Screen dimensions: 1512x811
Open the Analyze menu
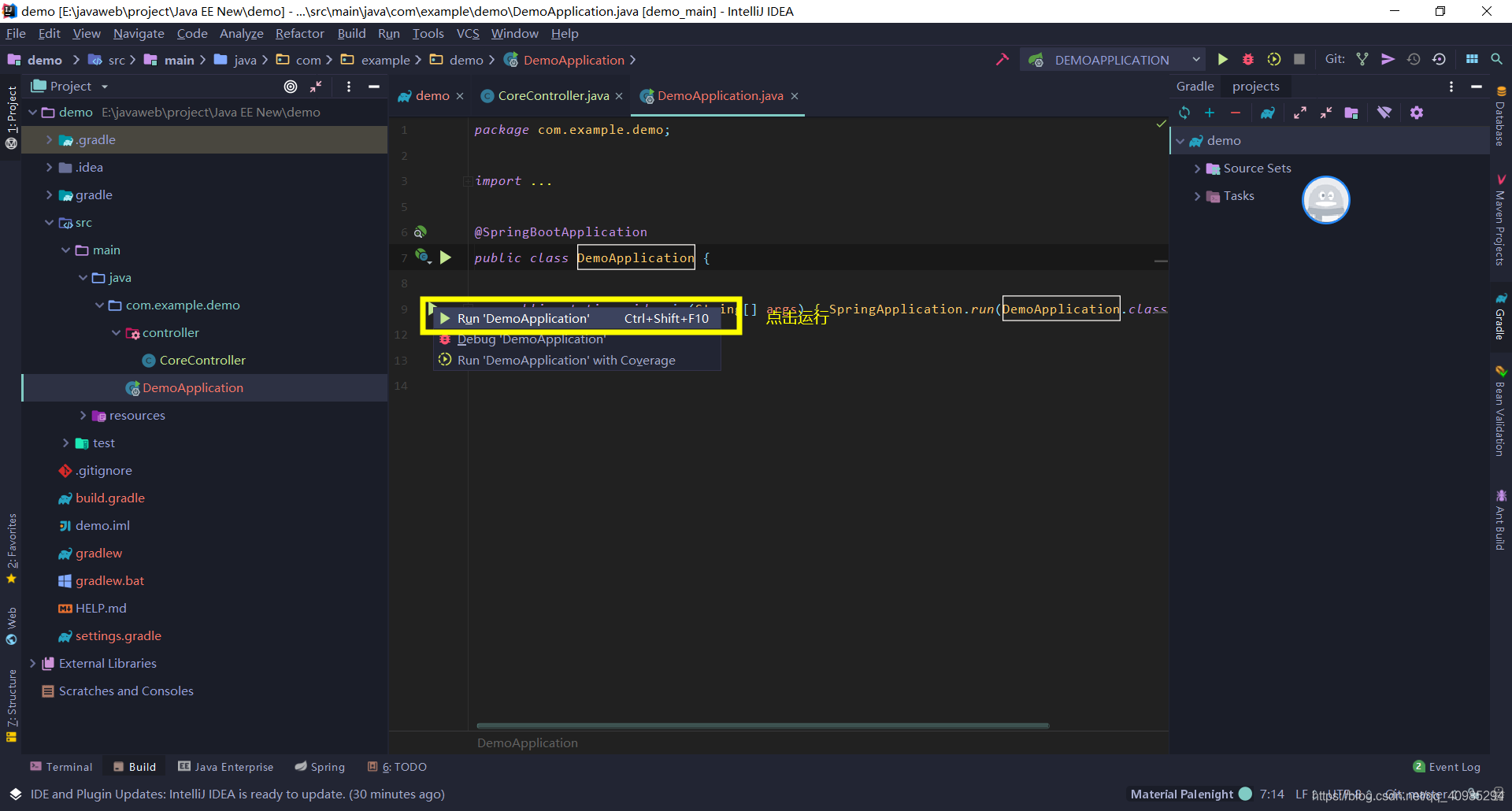click(x=241, y=33)
